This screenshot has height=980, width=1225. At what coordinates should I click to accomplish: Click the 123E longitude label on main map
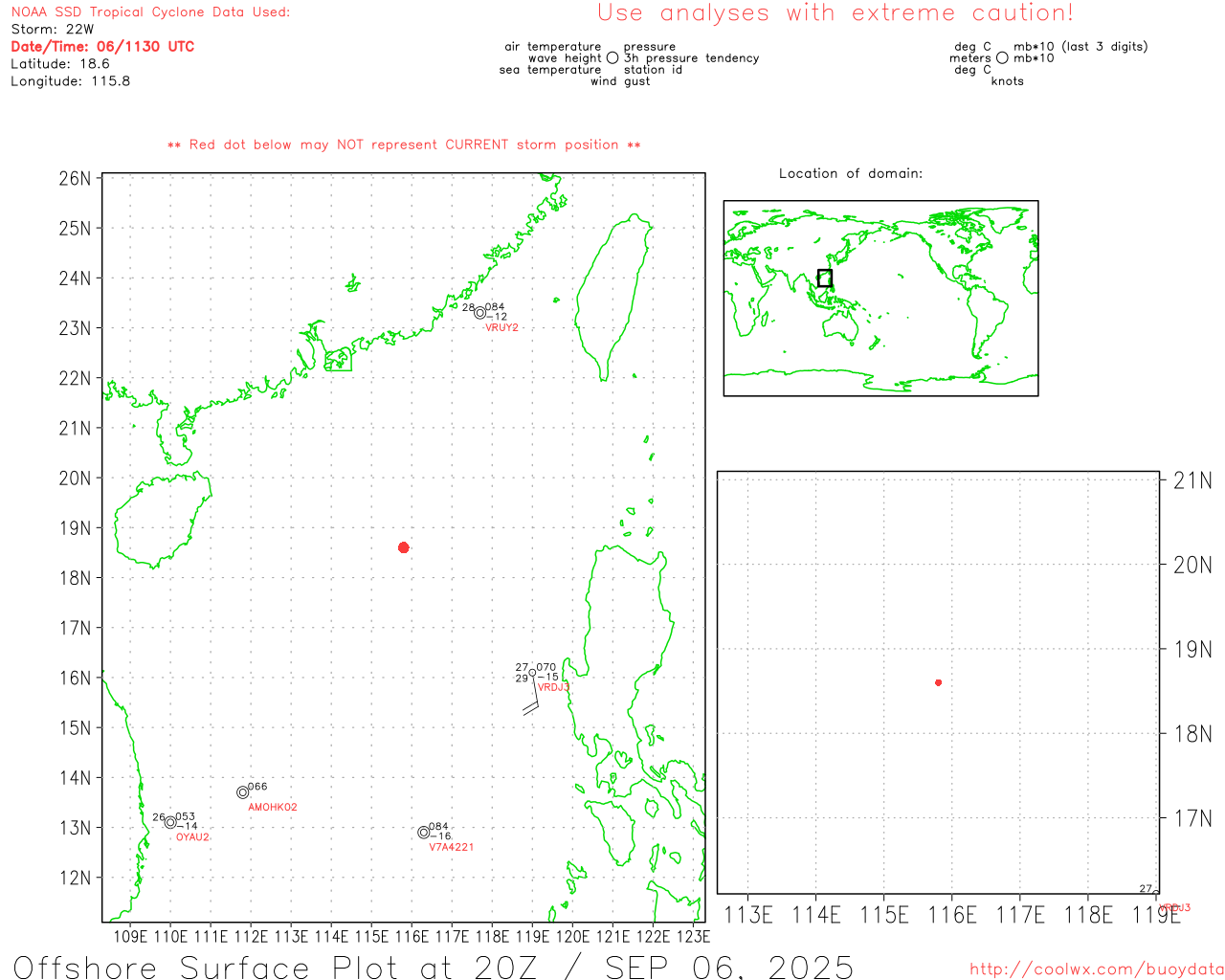point(693,936)
